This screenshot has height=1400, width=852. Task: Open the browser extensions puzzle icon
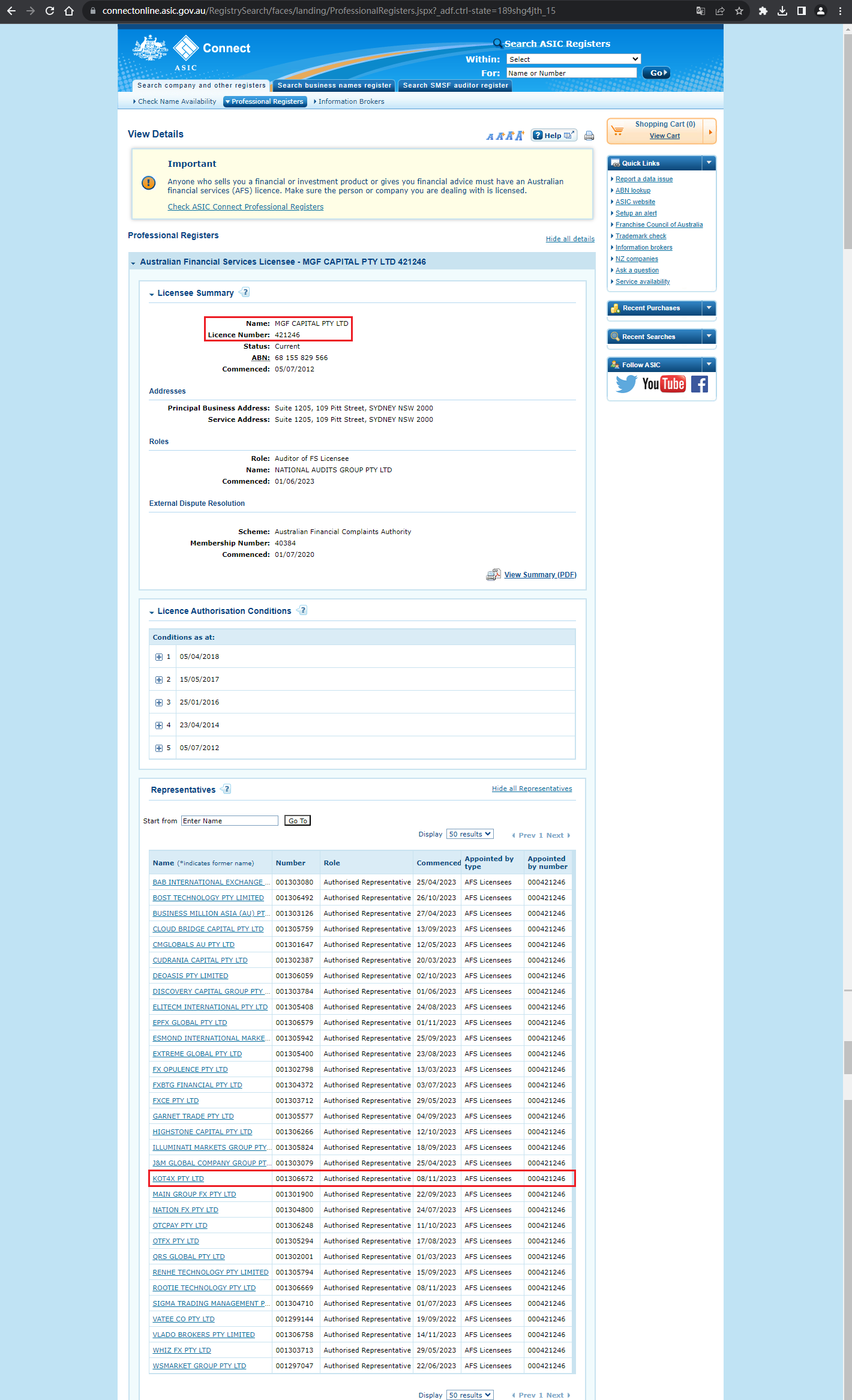pyautogui.click(x=763, y=11)
